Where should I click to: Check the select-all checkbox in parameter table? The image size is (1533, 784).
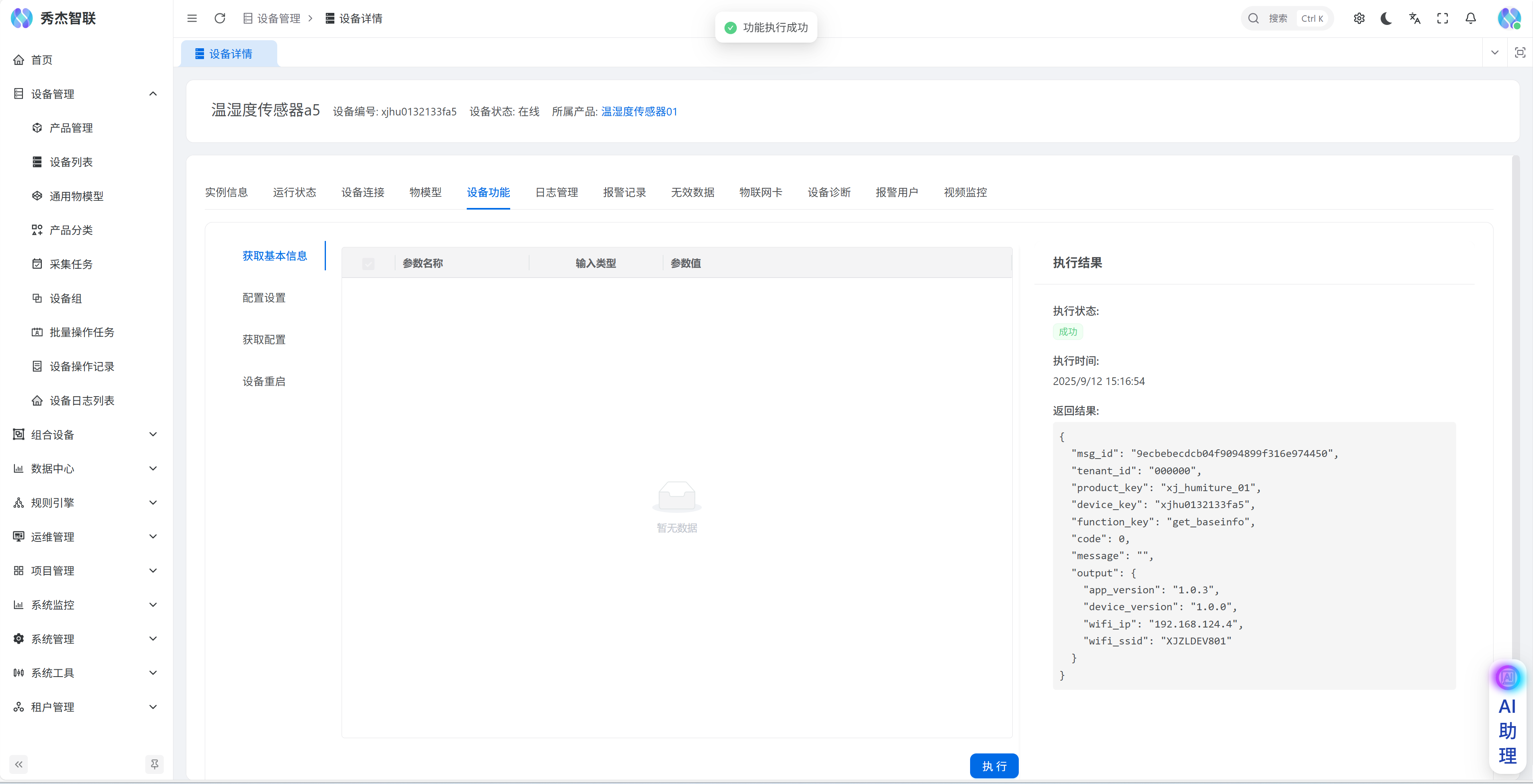[x=369, y=263]
